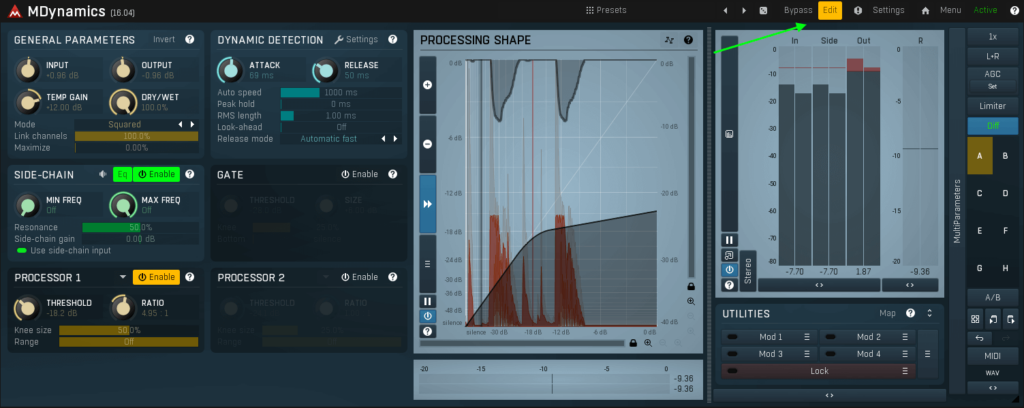This screenshot has height=408, width=1024.
Task: Click the side-chain speaker listen icon
Action: [103, 174]
